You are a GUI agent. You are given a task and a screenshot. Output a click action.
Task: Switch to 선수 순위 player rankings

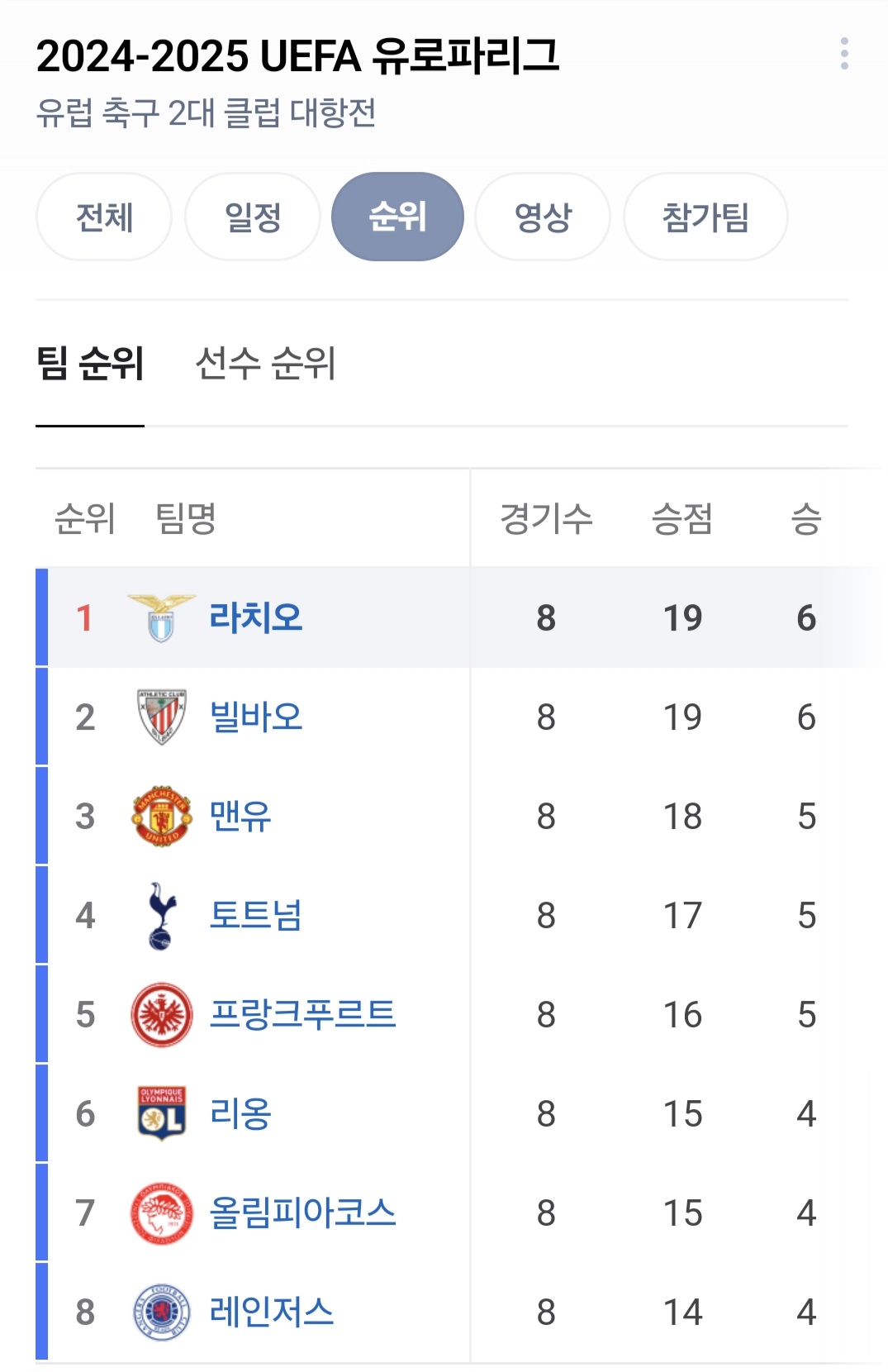point(265,364)
